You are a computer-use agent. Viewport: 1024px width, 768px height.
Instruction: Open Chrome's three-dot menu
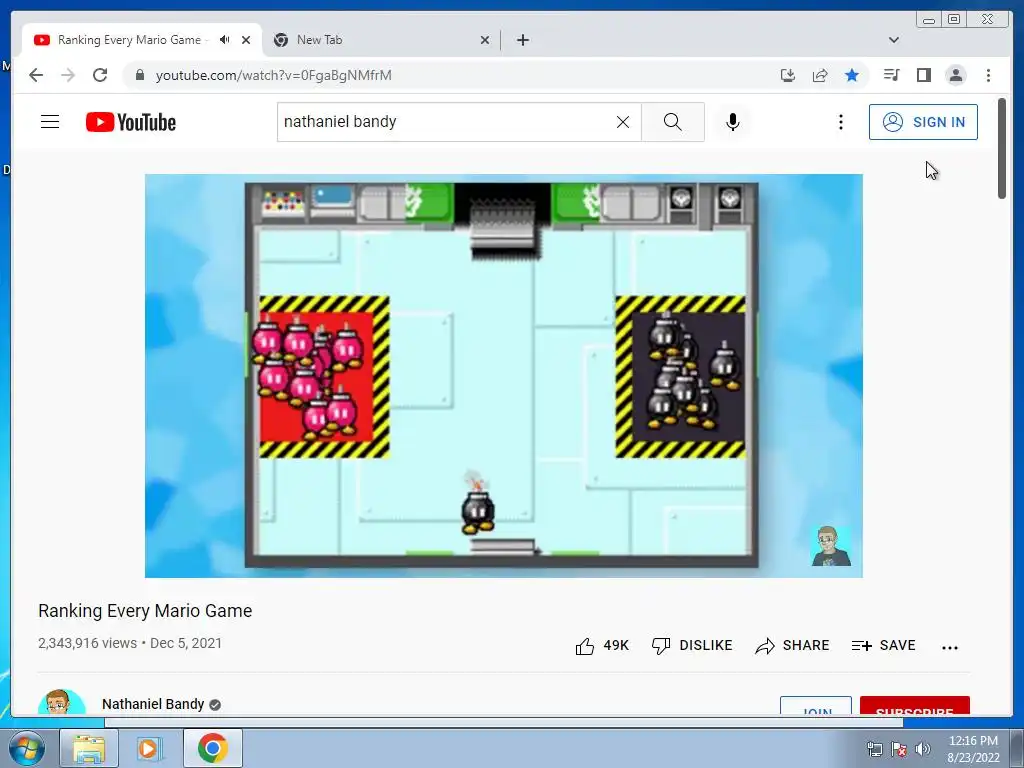click(988, 75)
